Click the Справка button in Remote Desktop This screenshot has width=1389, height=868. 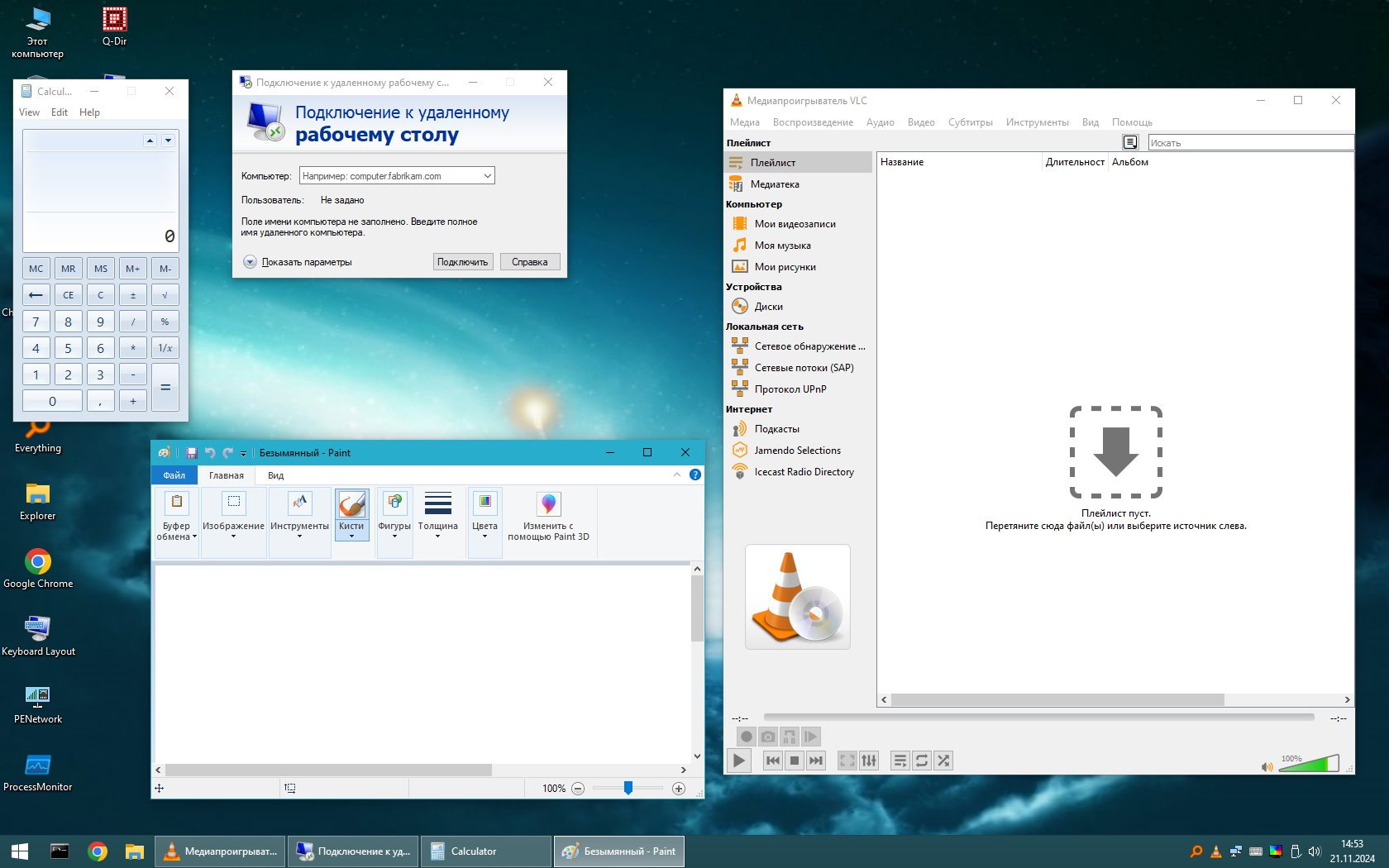530,262
